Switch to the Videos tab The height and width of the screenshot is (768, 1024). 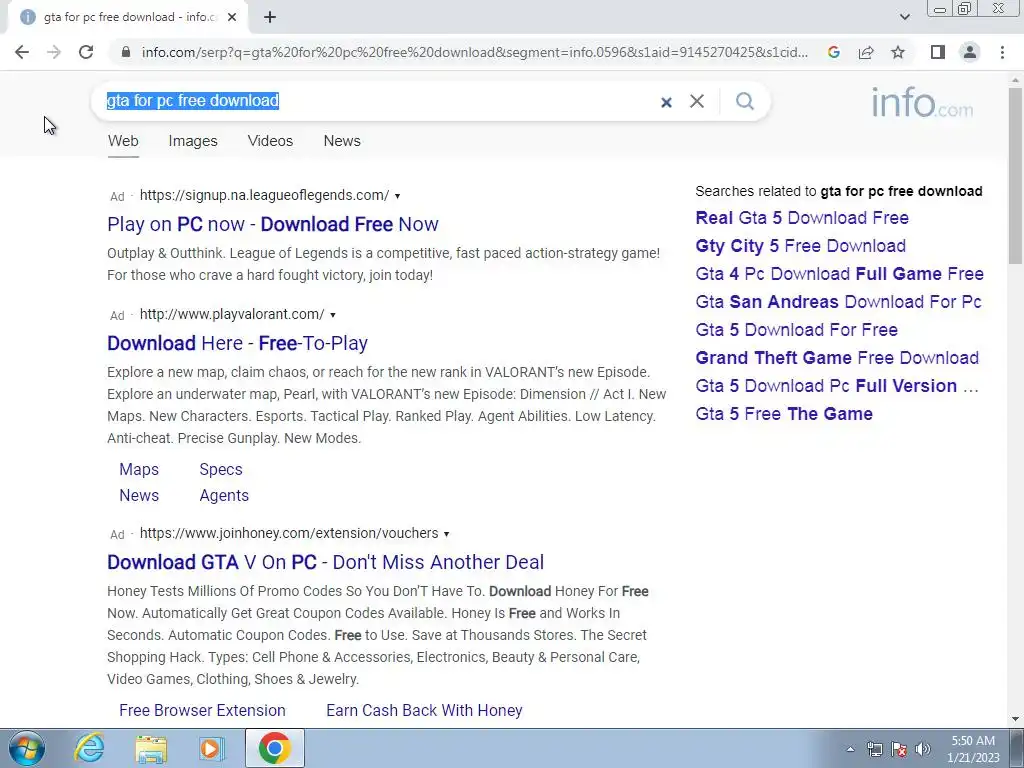tap(270, 140)
